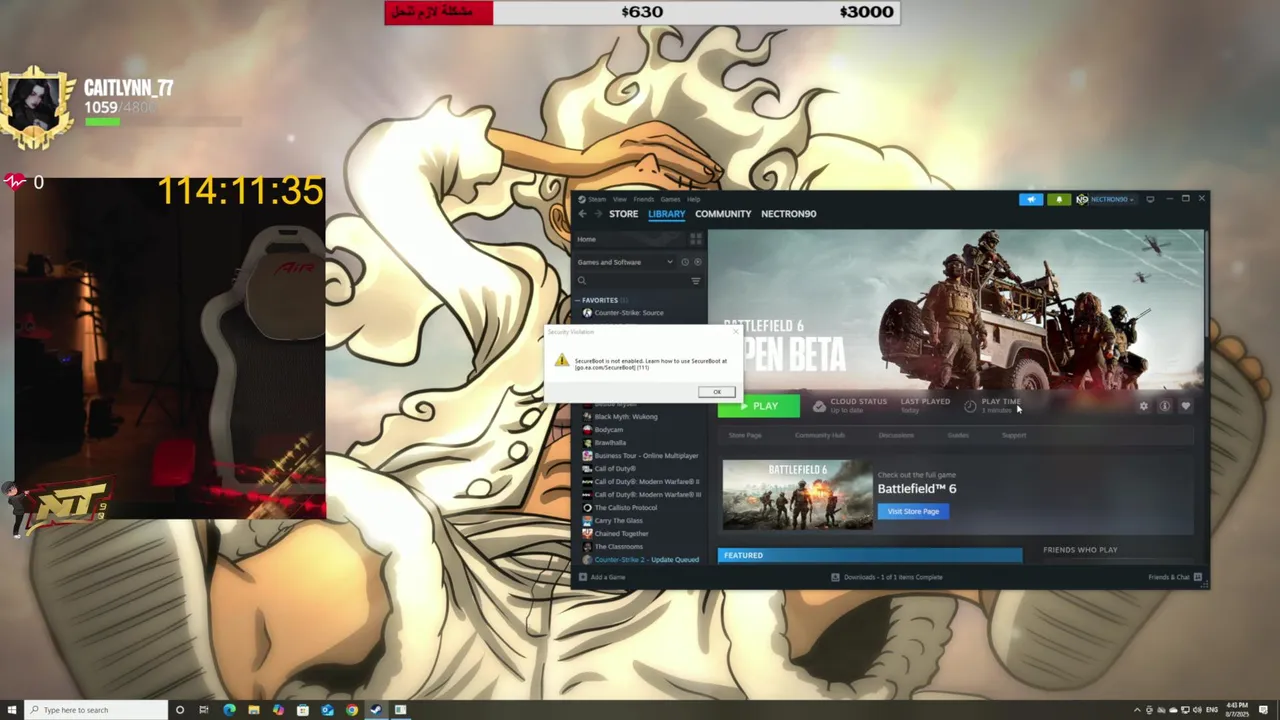Click the Battlefield 6 full game thumbnail
This screenshot has height=720, width=1280.
(x=797, y=495)
